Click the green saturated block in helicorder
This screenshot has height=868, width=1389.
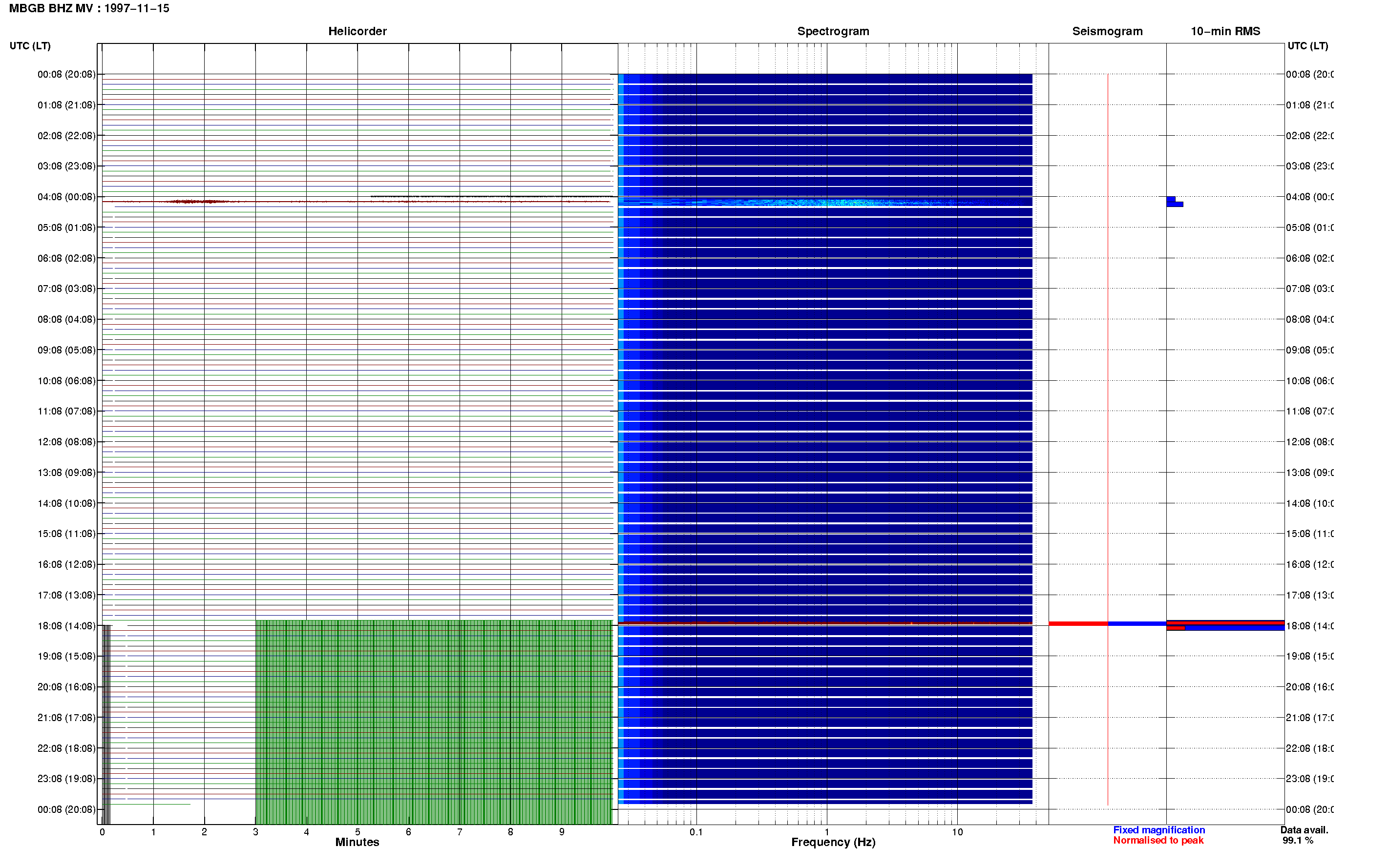[x=434, y=722]
